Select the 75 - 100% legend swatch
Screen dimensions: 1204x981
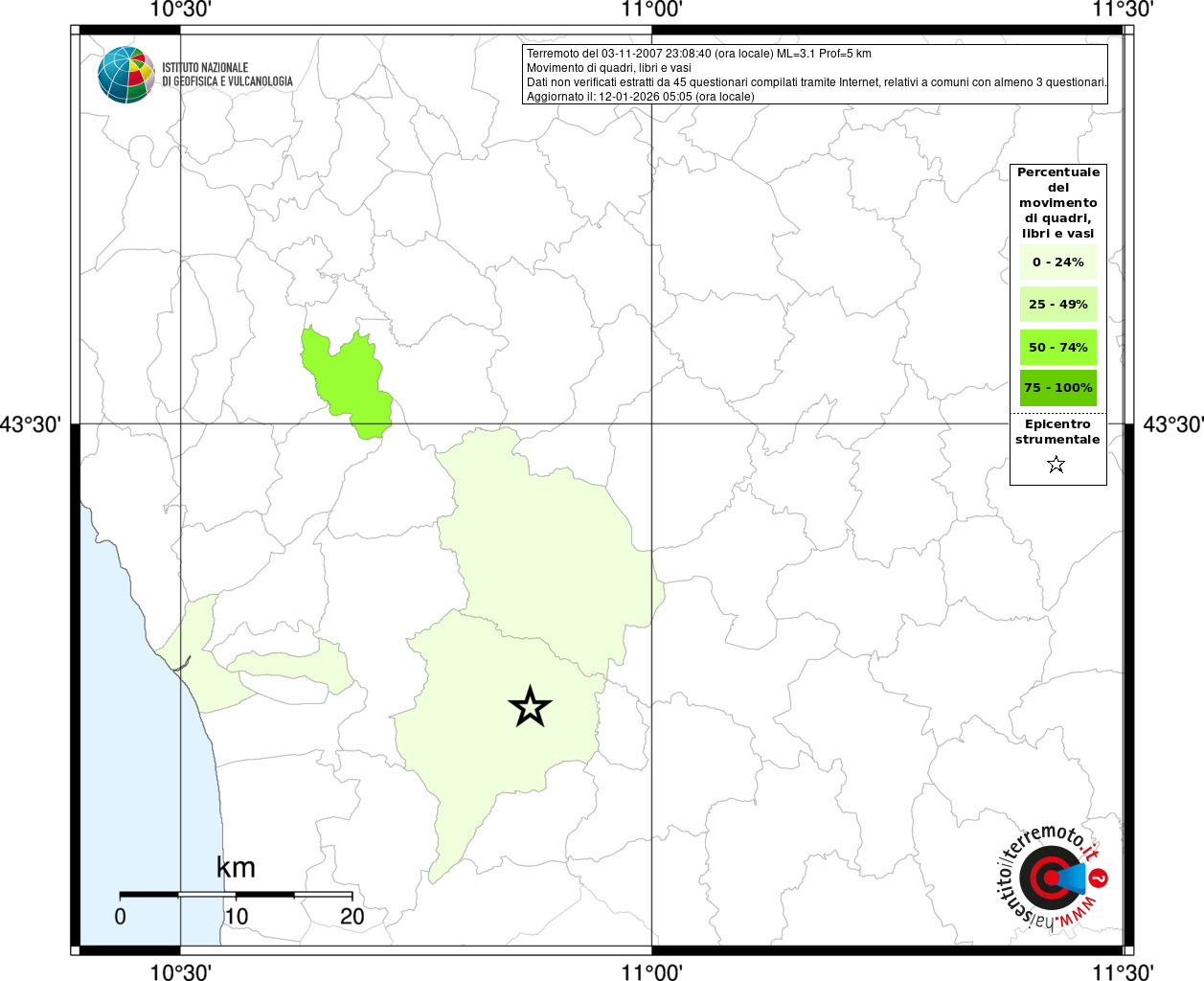[1057, 388]
